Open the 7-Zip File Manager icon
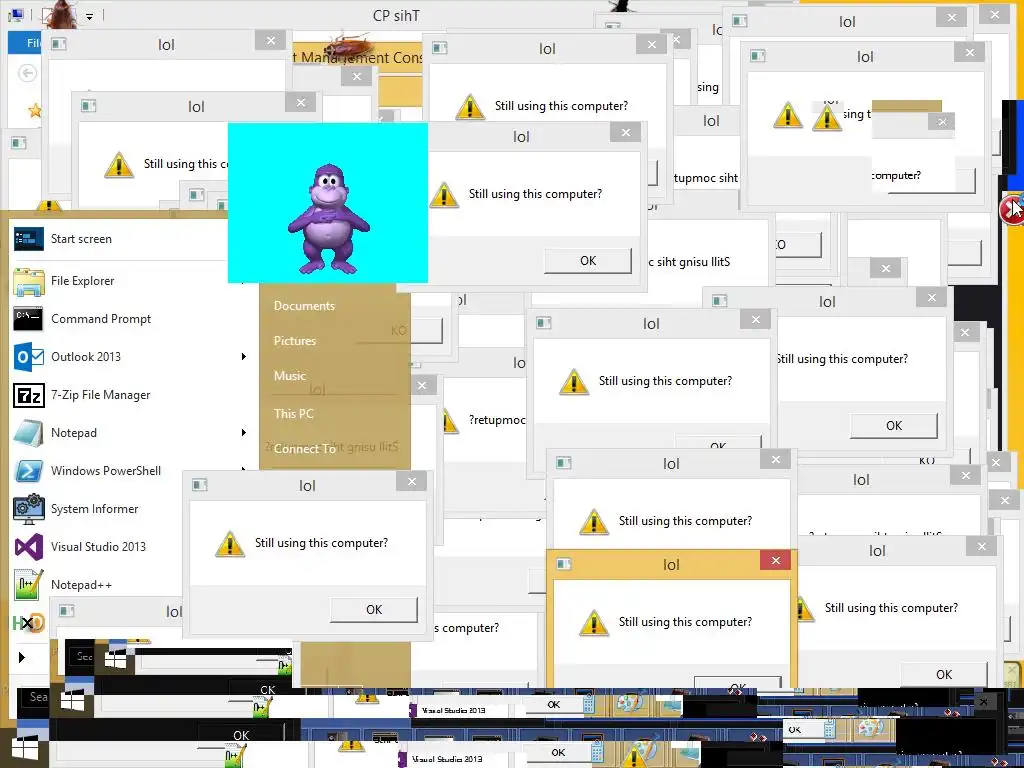1024x768 pixels. click(29, 395)
